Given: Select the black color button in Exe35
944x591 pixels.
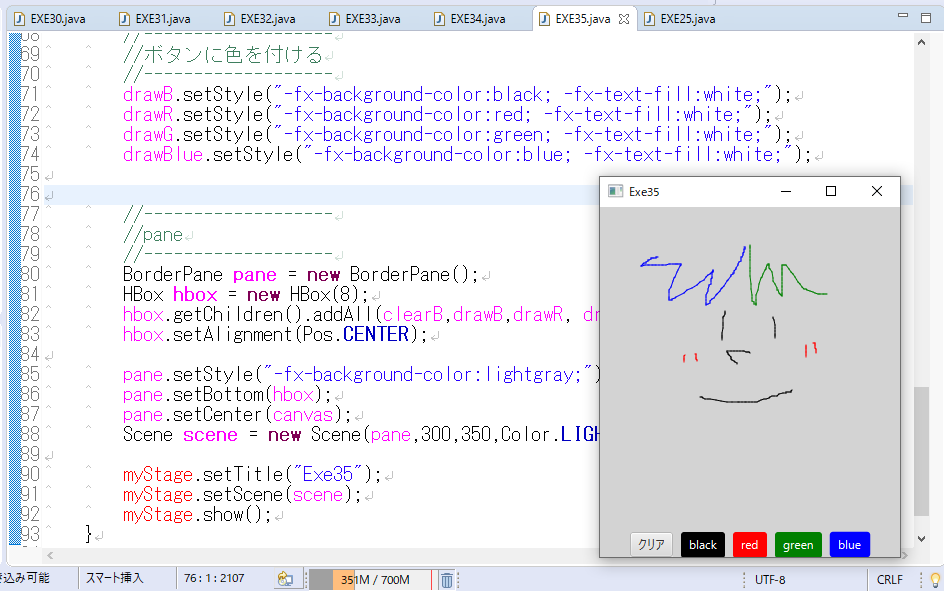Looking at the screenshot, I should coord(703,545).
